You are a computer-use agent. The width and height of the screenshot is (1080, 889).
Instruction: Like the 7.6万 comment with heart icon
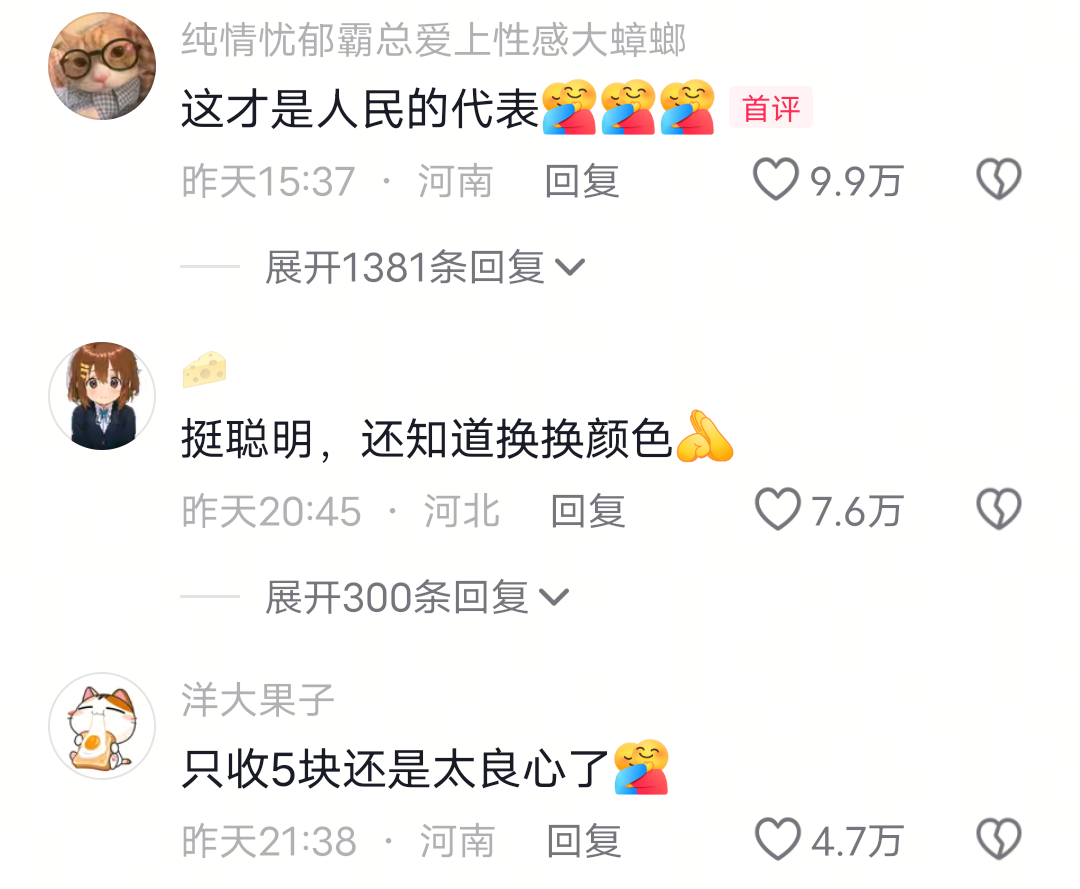pos(778,509)
